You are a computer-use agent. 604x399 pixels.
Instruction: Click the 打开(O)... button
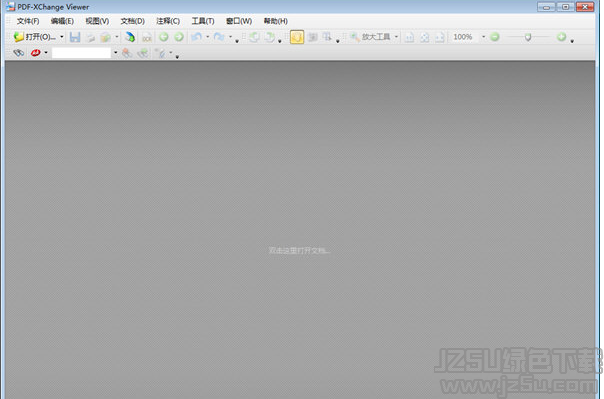(x=35, y=37)
